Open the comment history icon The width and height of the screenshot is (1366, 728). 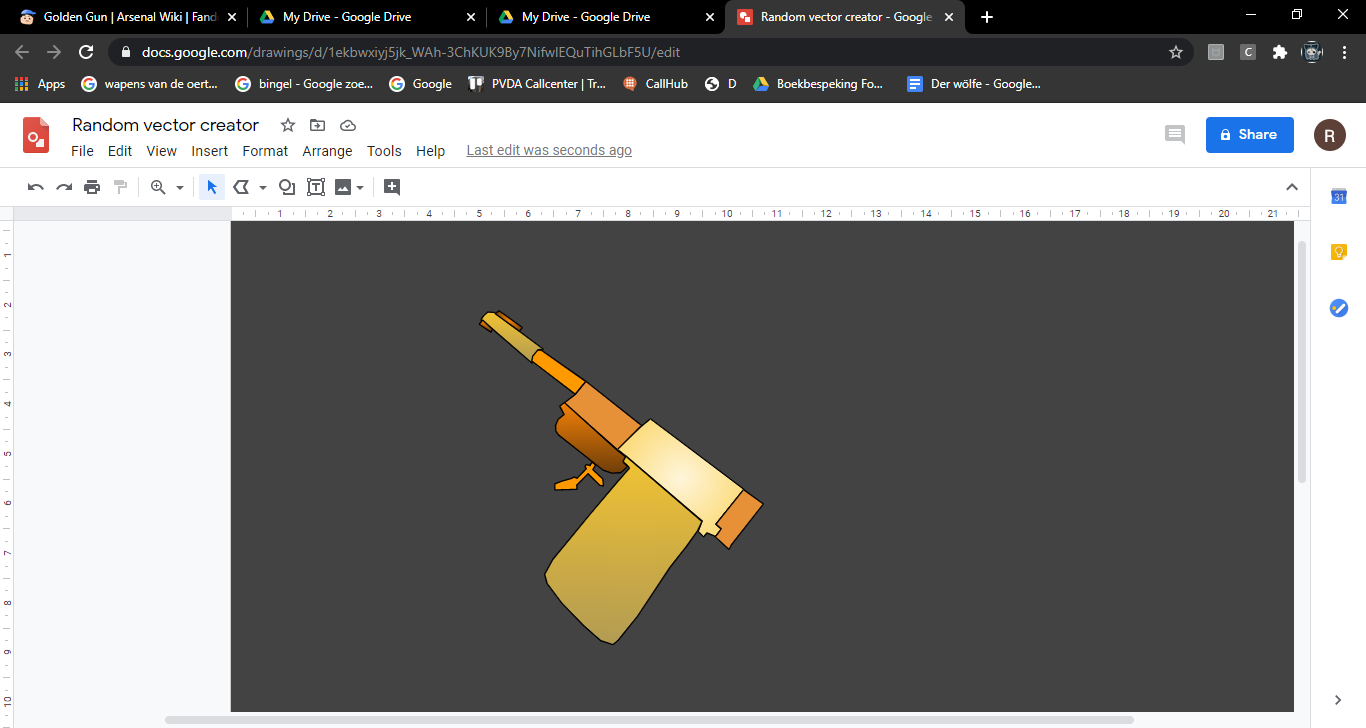click(x=1175, y=134)
